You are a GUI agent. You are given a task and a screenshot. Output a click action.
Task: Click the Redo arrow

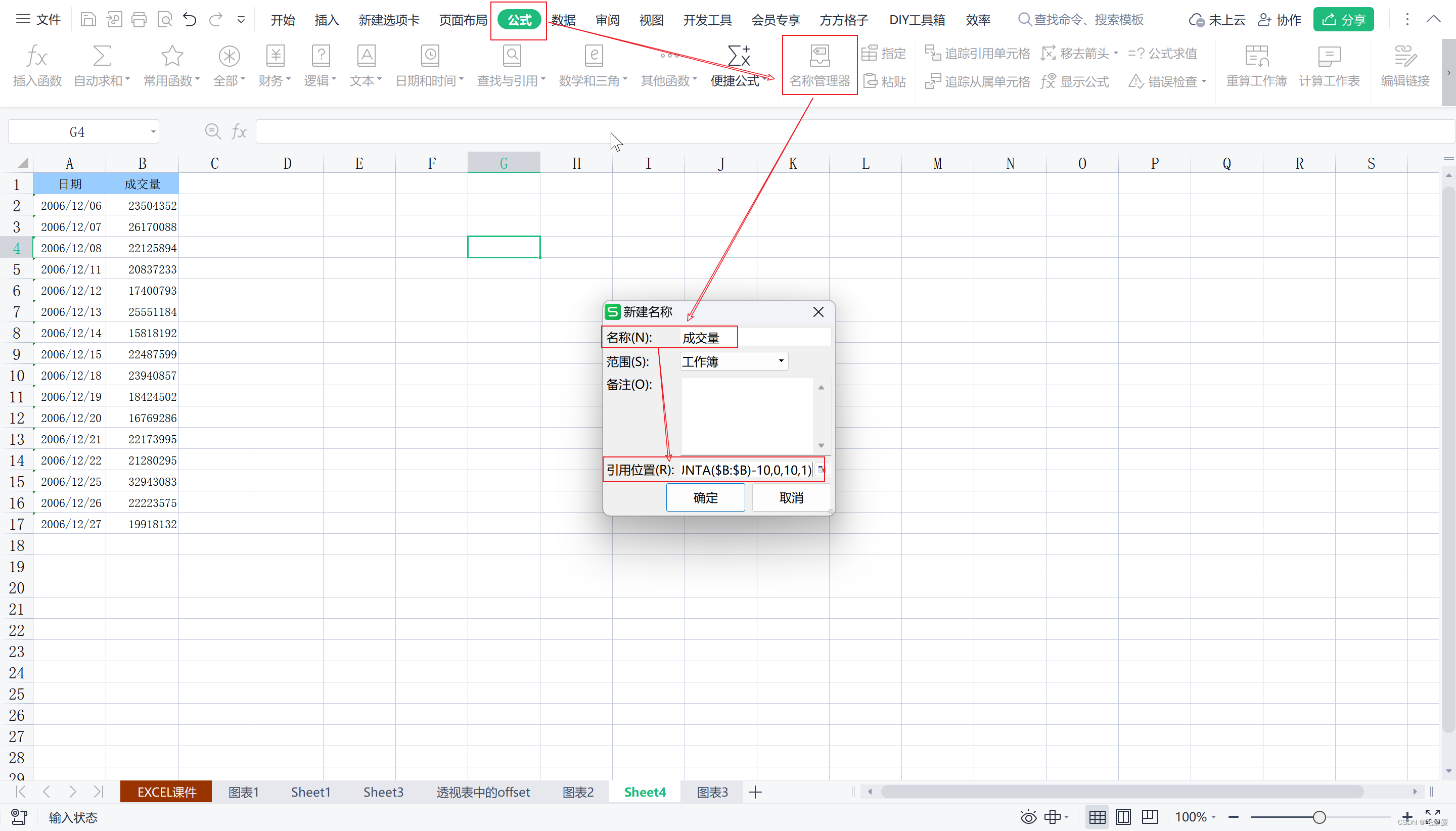tap(215, 20)
